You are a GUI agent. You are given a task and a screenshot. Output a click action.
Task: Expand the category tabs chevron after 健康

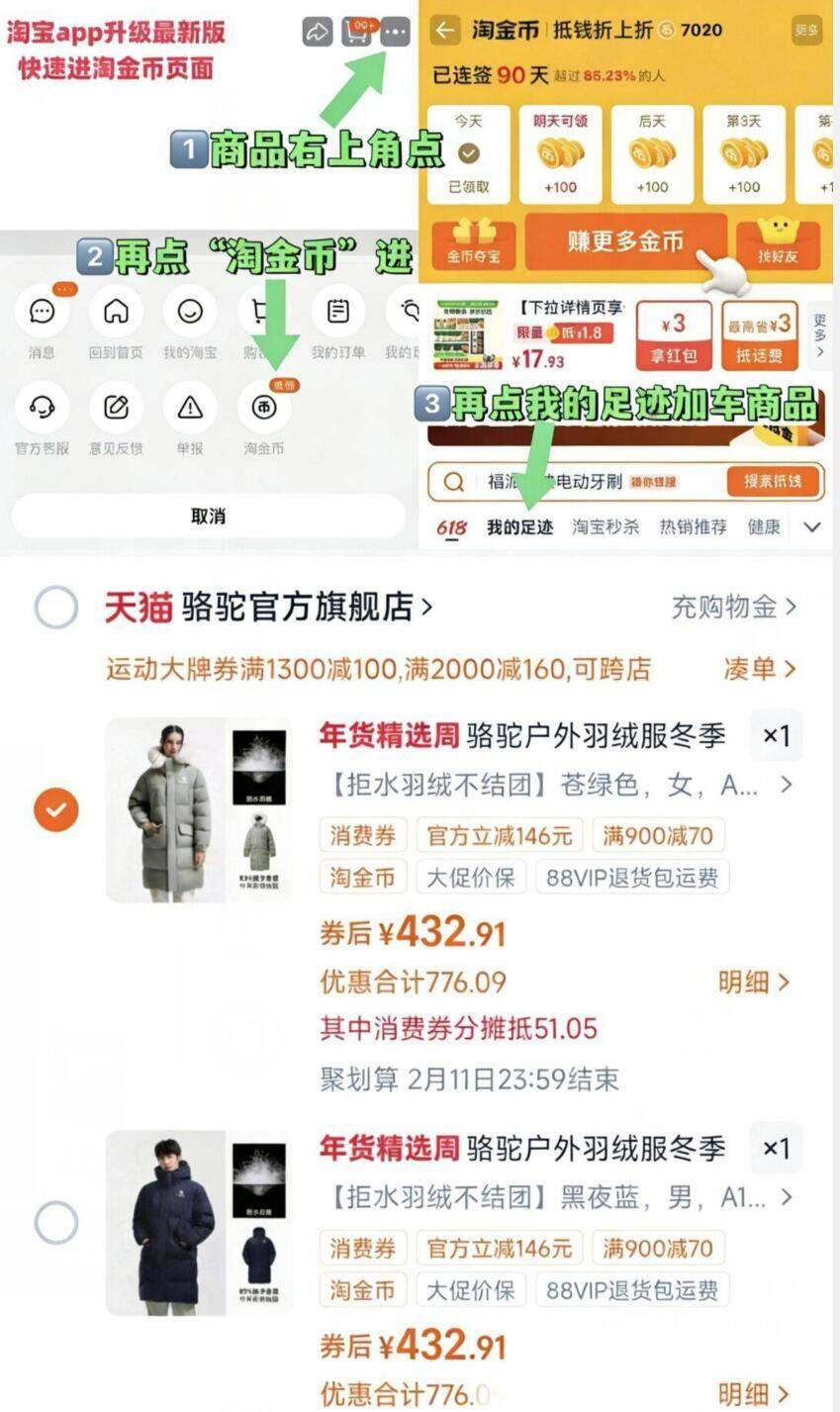pos(812,527)
